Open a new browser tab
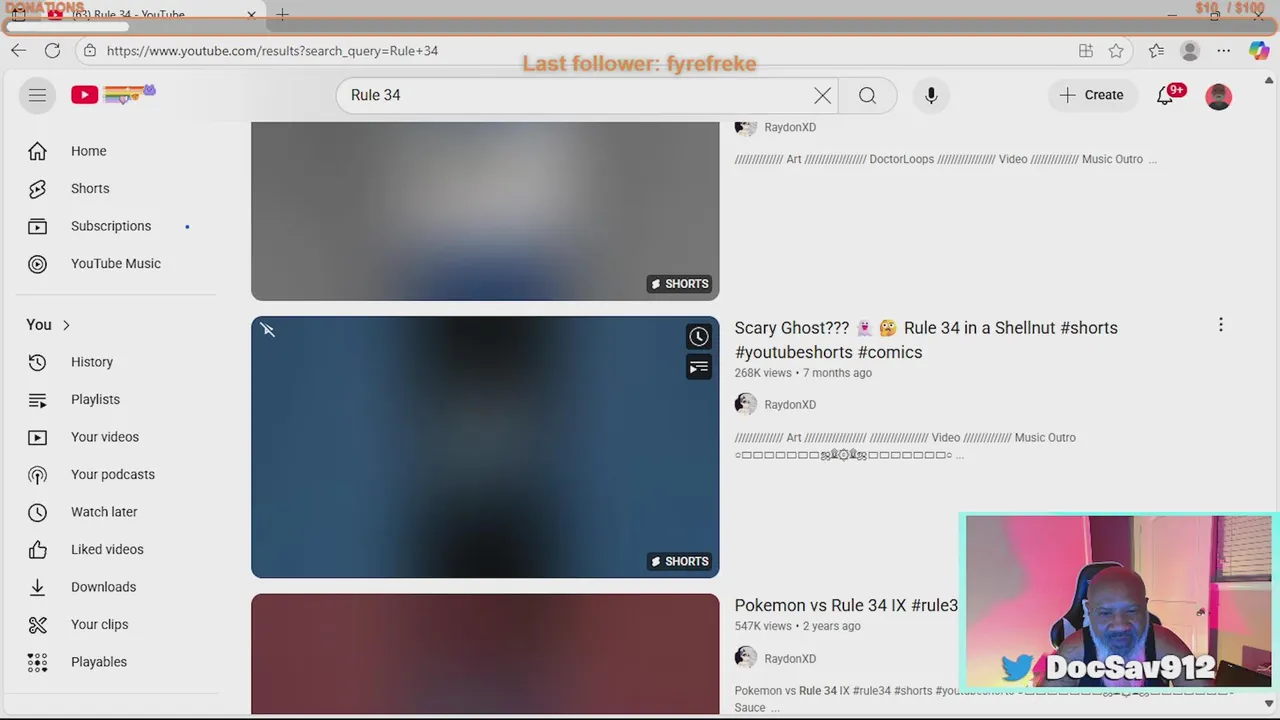This screenshot has width=1280, height=720. click(x=283, y=14)
